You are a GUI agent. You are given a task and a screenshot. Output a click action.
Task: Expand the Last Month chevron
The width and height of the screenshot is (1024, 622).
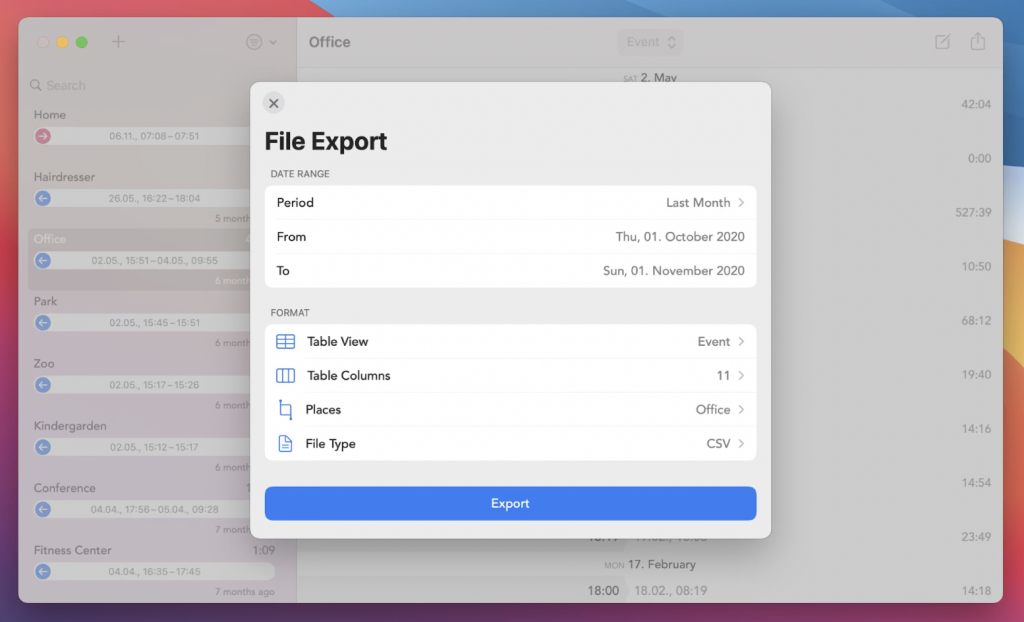pos(741,203)
